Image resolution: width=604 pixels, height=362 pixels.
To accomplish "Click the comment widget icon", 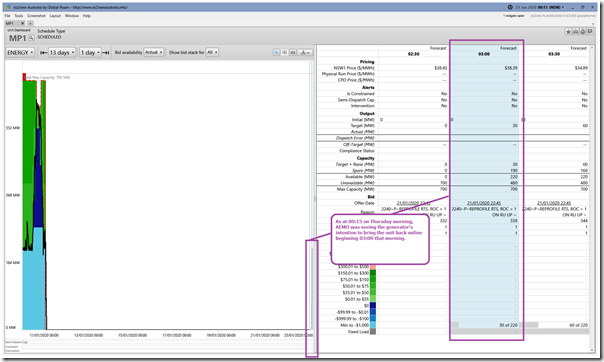I will click(590, 32).
